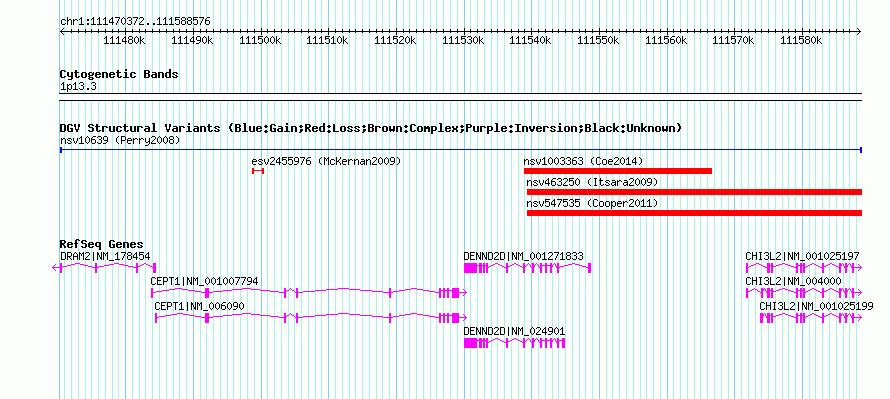
Task: Click the Cytogenetic Bands track title
Action: tap(119, 74)
